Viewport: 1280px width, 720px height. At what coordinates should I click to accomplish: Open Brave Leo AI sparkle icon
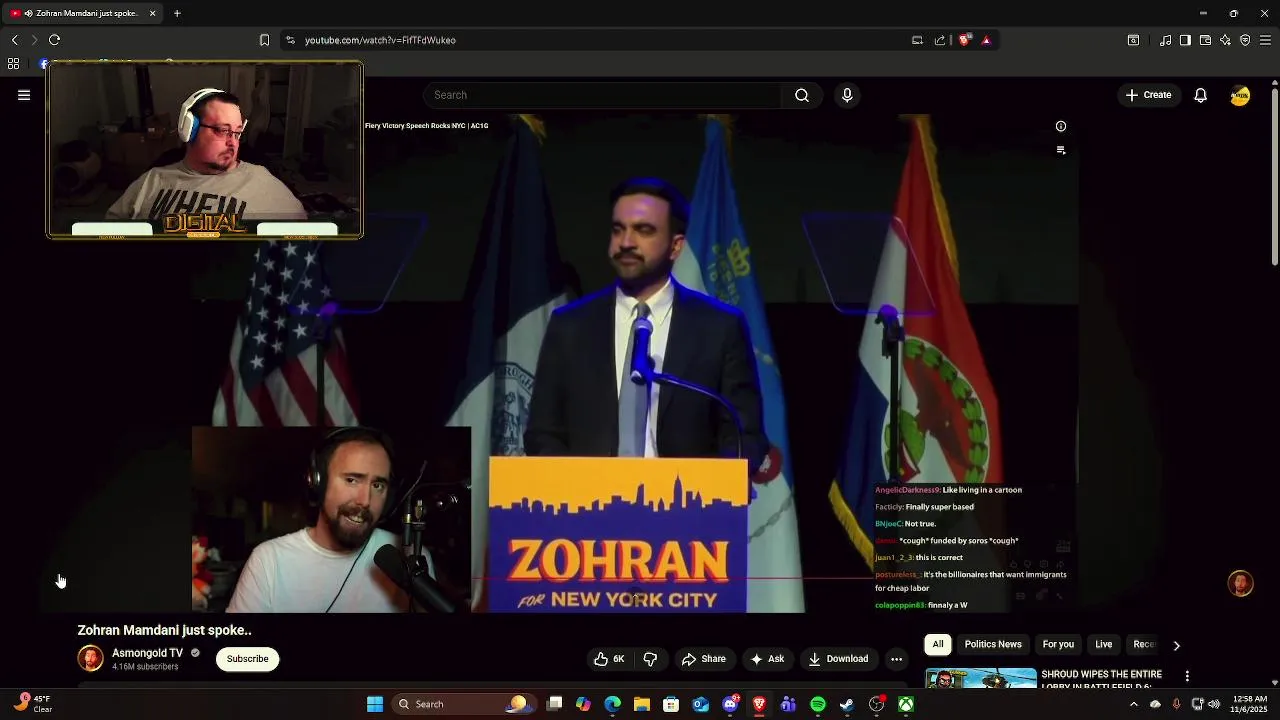click(1225, 40)
